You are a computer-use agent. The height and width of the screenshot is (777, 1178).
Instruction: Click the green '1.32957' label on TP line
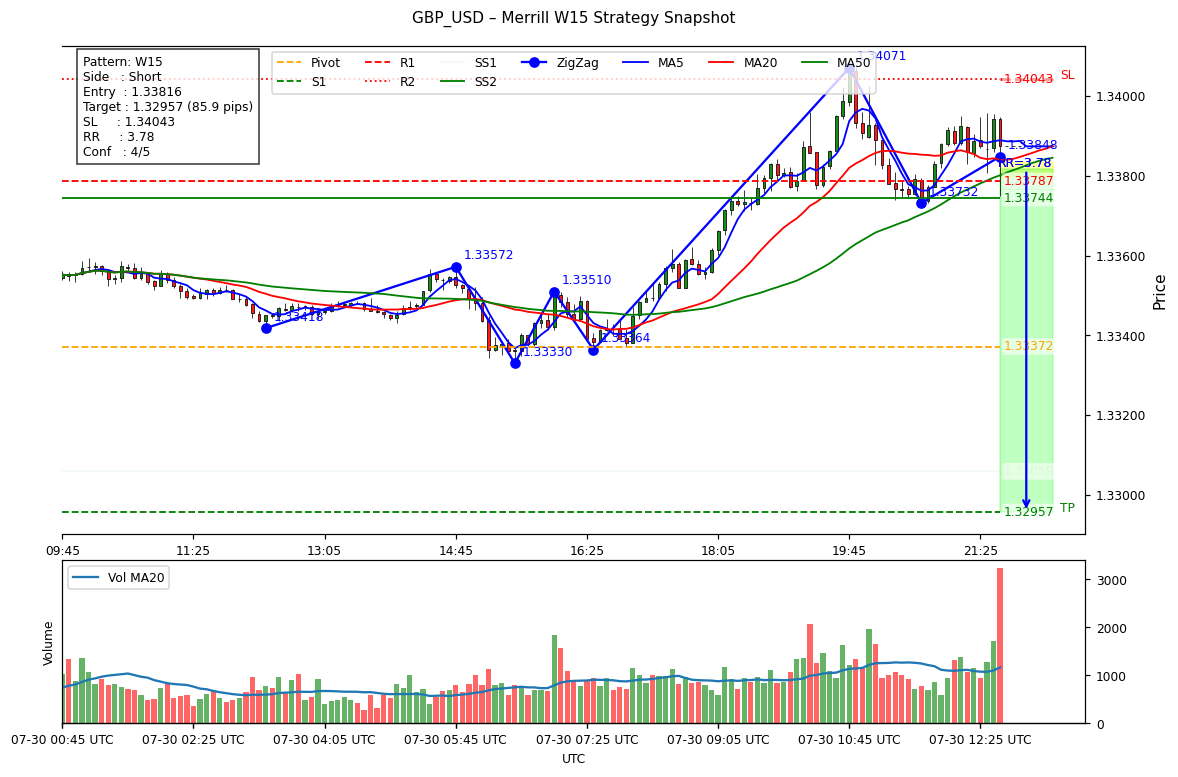click(x=1028, y=512)
